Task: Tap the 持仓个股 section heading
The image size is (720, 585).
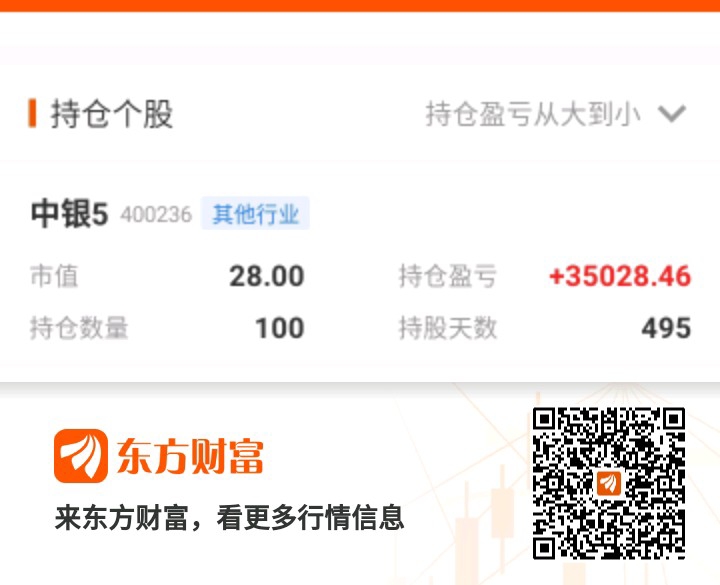Action: [112, 113]
